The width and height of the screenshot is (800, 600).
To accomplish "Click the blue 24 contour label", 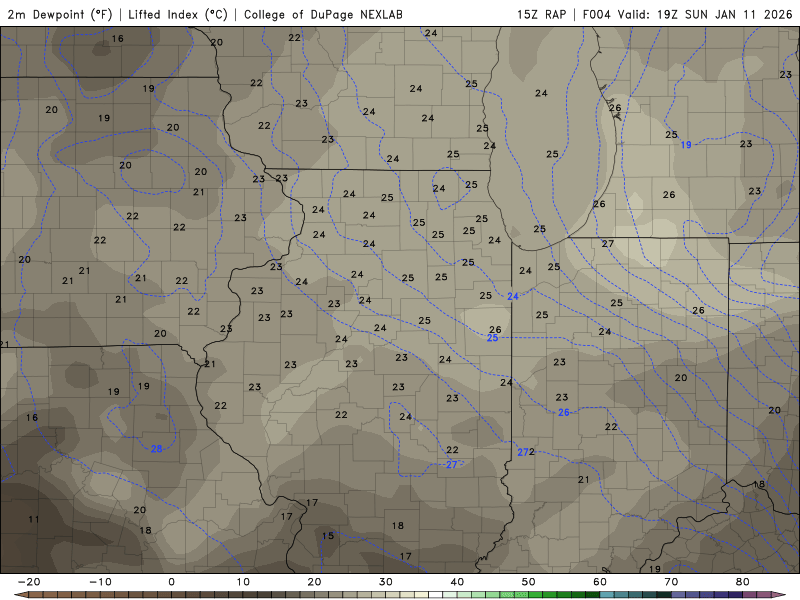I will 512,296.
